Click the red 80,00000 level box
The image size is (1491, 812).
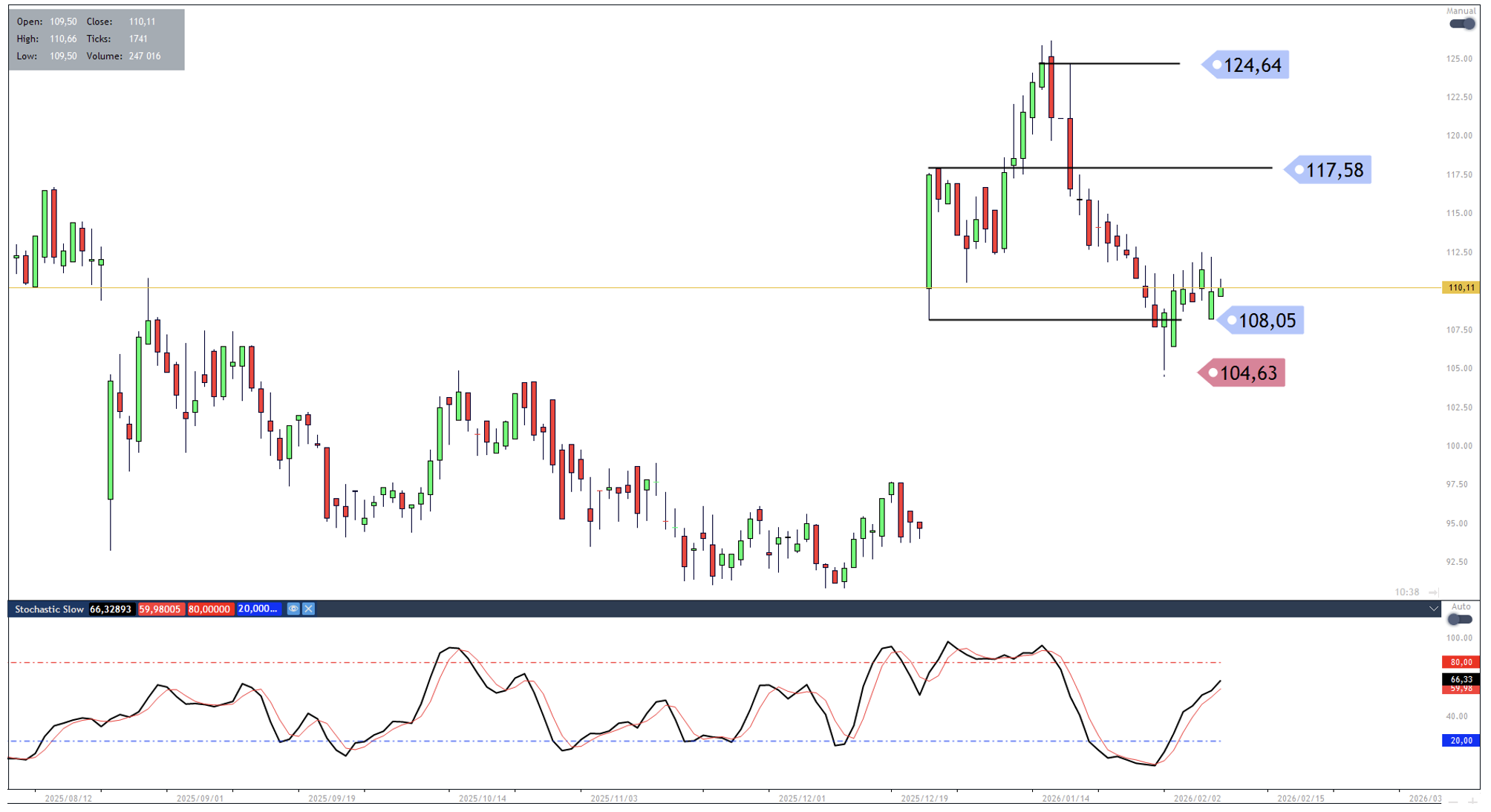pos(209,609)
